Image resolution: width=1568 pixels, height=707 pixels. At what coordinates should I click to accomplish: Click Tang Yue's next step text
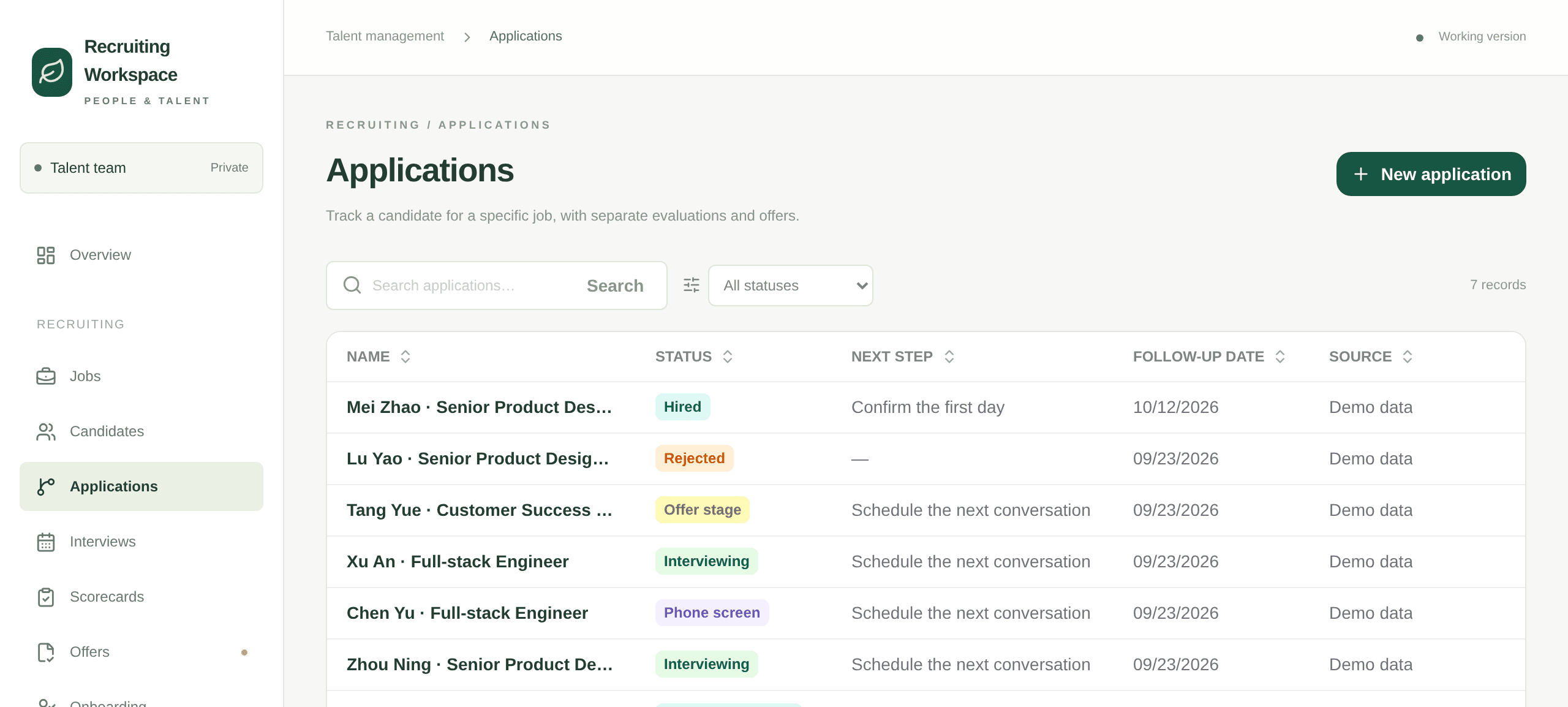[x=971, y=510]
